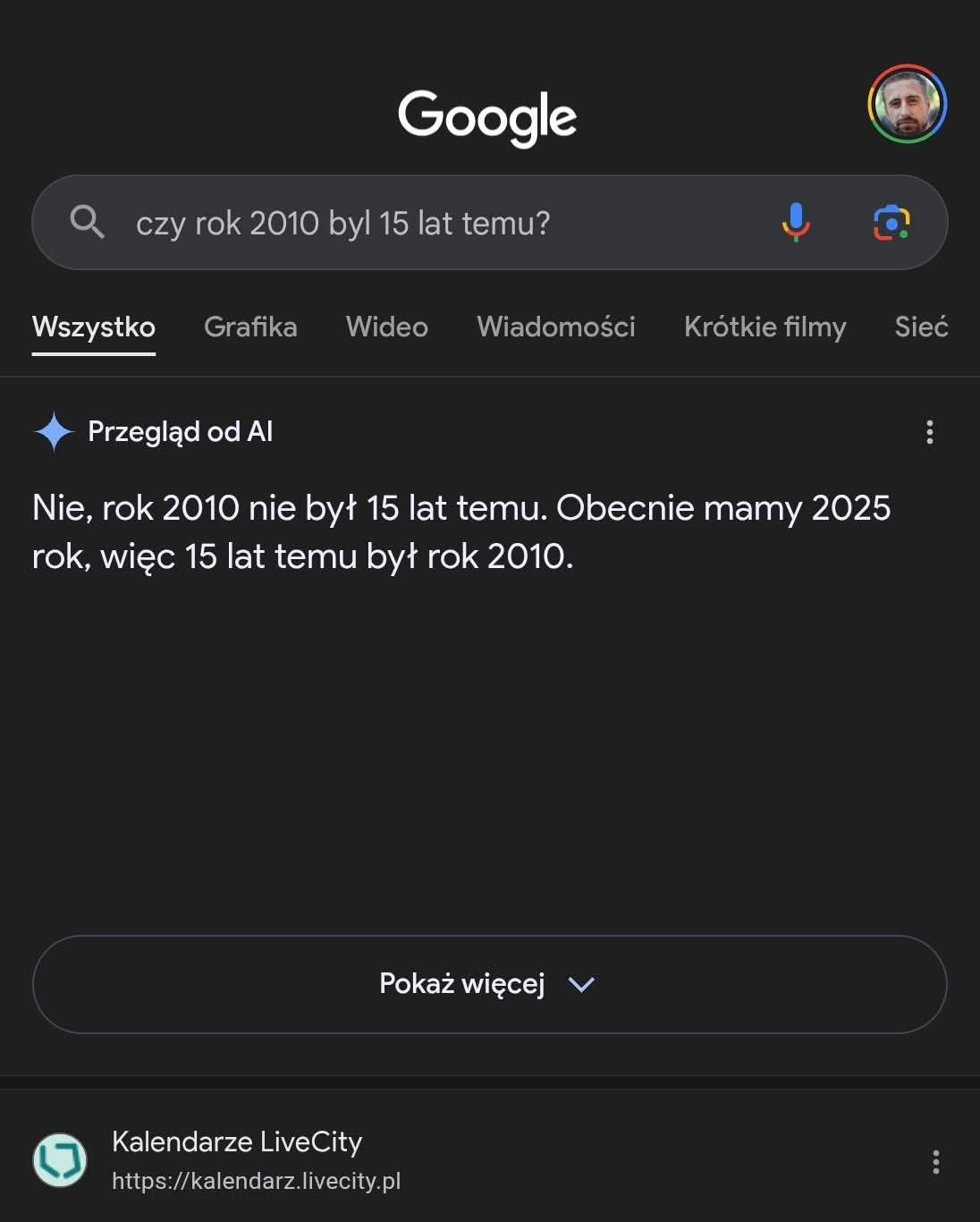Screen dimensions: 980x1222
Task: Click the chevron next to Pokaż więcej
Action: point(581,985)
